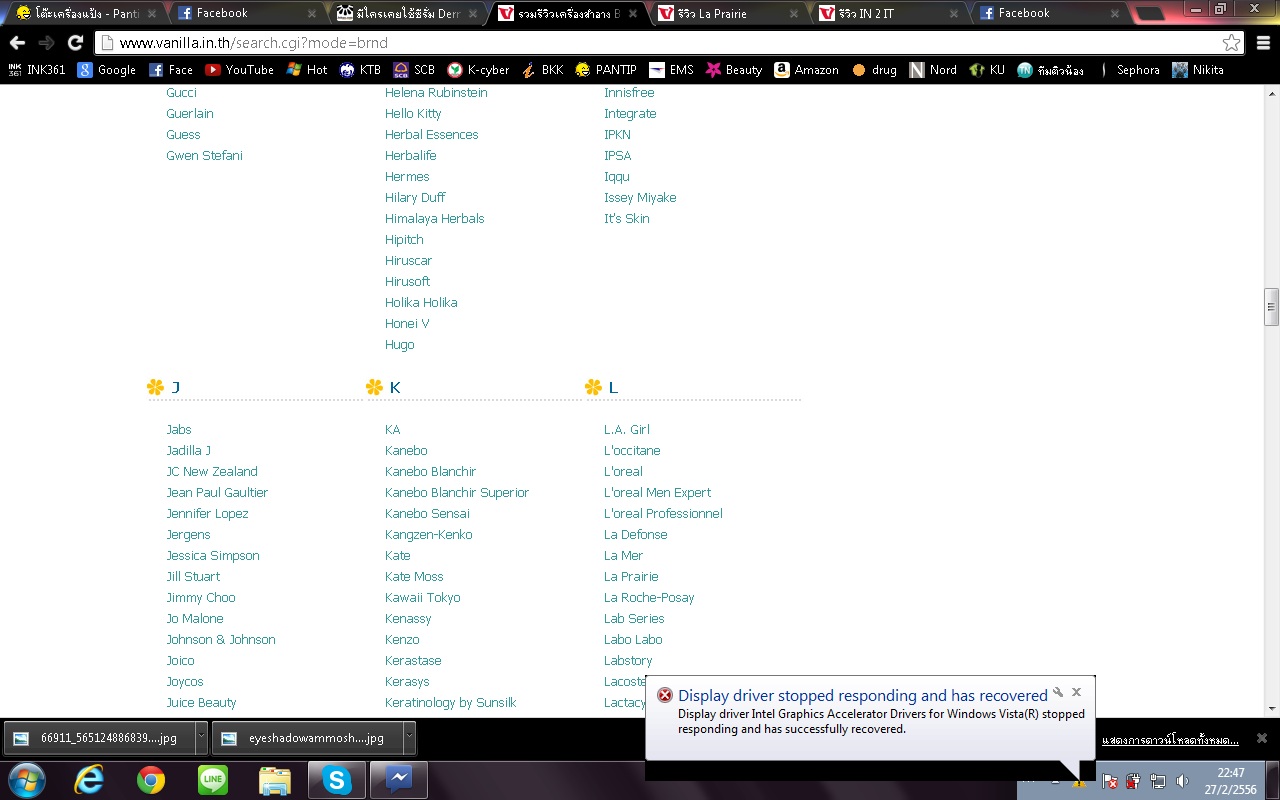Open Johnson & Johnson brand link

coord(221,639)
